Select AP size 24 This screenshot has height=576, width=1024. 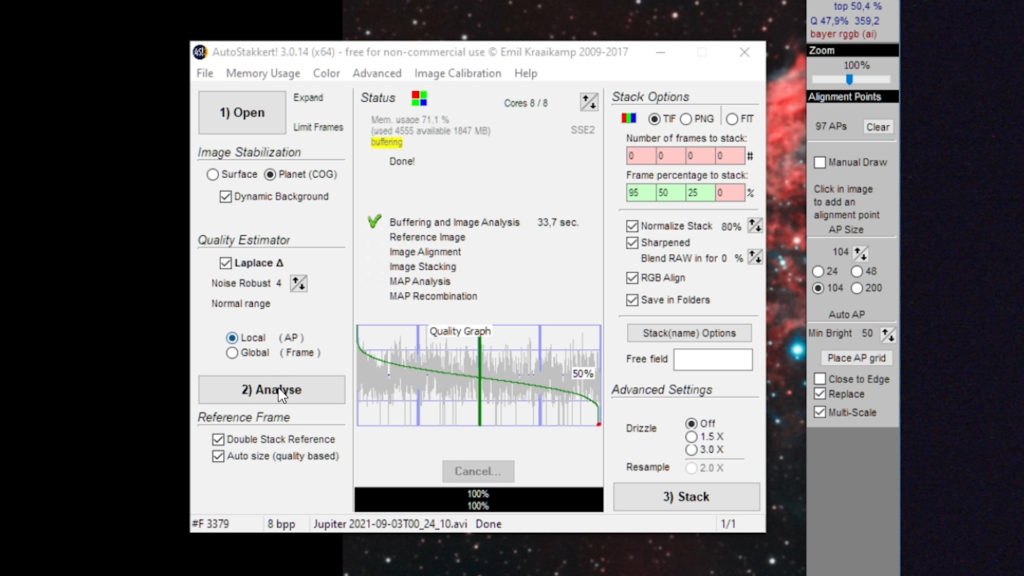pos(818,271)
